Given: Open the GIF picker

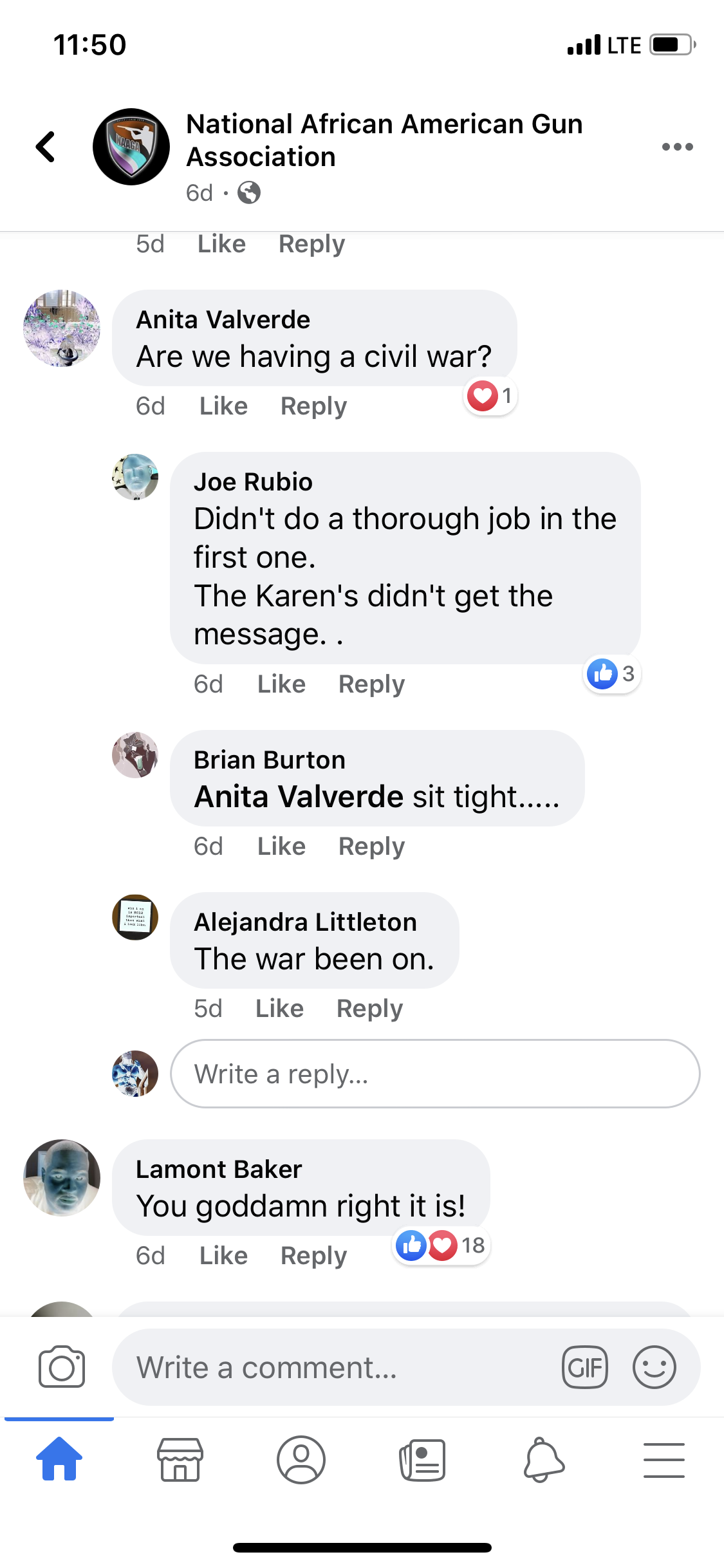Looking at the screenshot, I should 584,1367.
